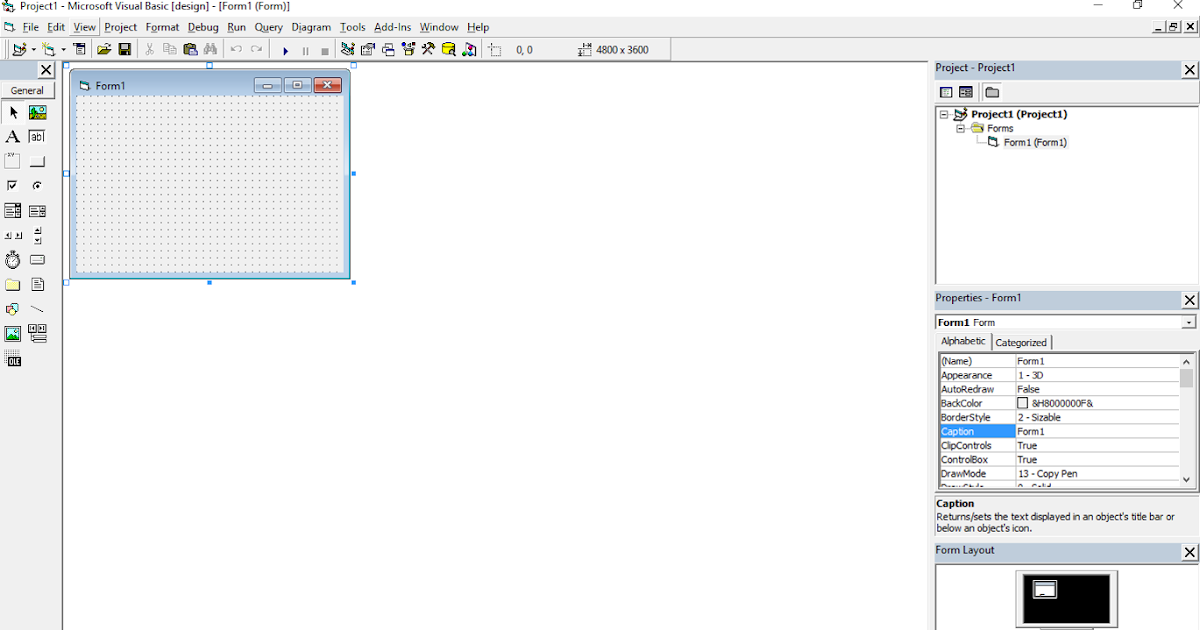This screenshot has height=630, width=1200.
Task: Open the object selector dropdown in Properties
Action: coord(1188,321)
